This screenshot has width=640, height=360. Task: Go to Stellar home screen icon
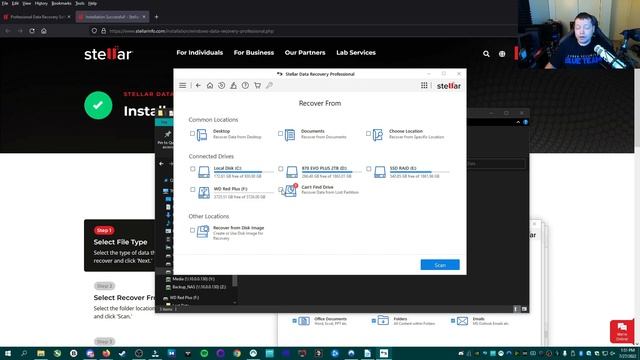(x=210, y=85)
